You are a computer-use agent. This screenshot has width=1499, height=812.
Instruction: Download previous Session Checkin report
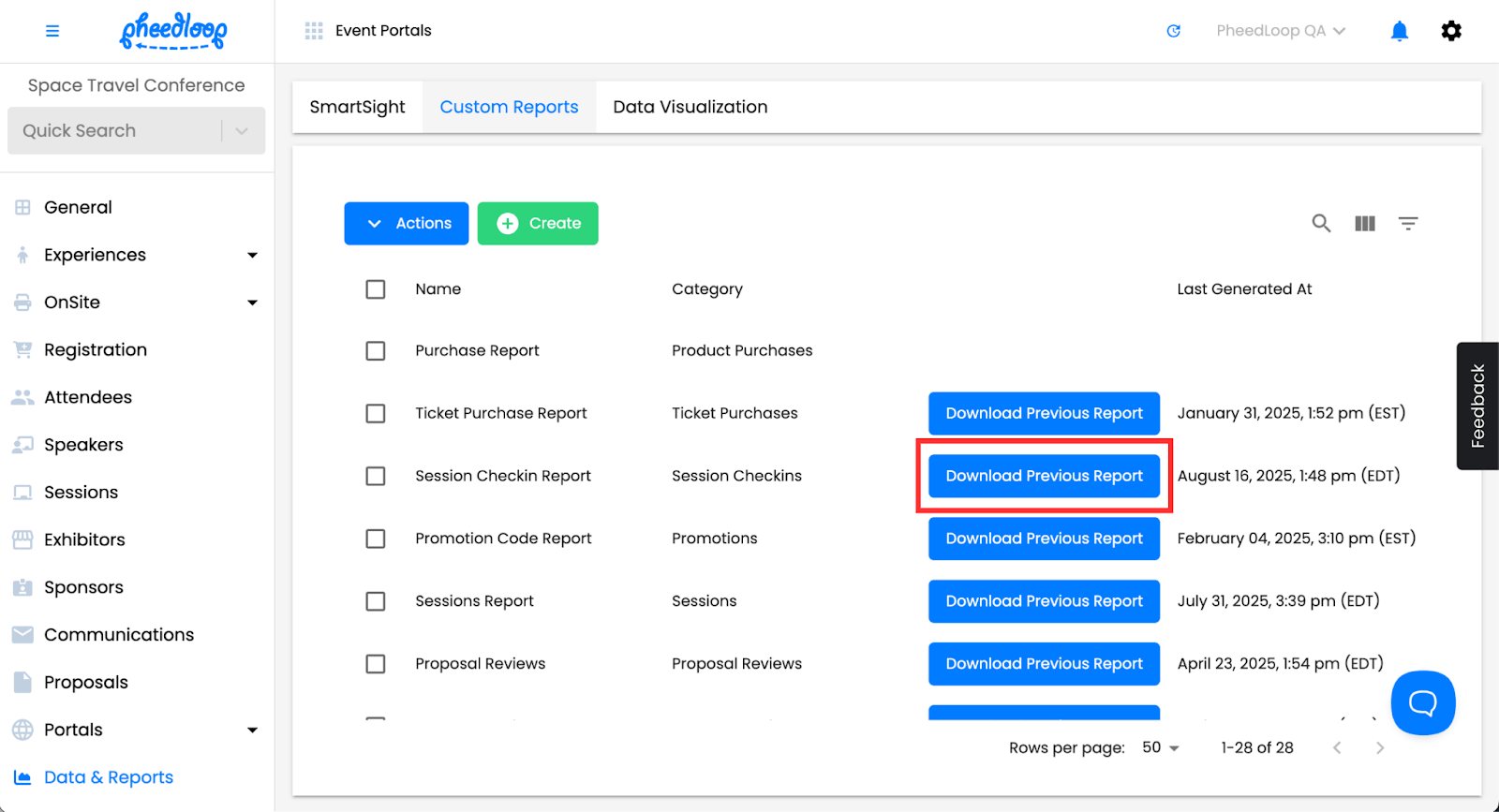click(1044, 476)
